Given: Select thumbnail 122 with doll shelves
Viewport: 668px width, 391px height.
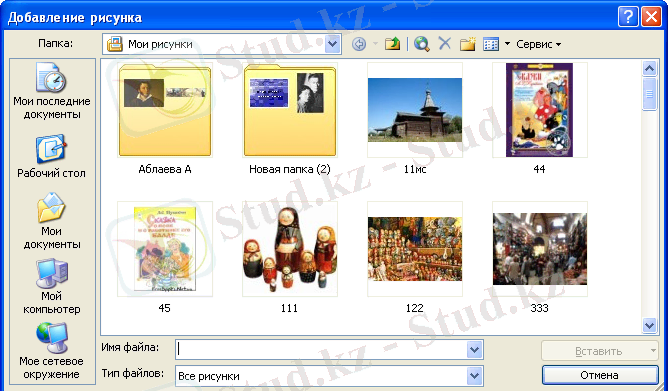Looking at the screenshot, I should tap(415, 249).
